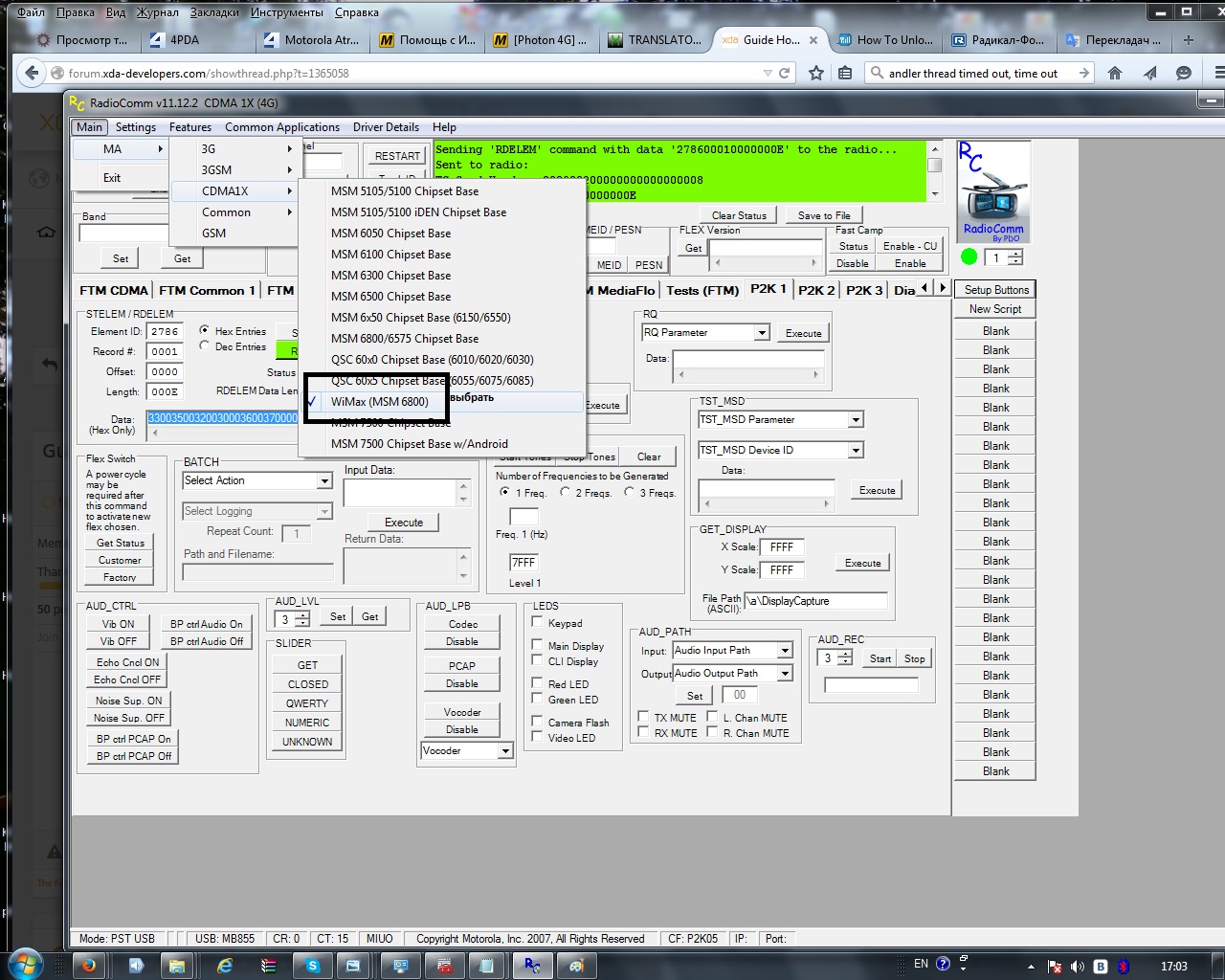The height and width of the screenshot is (980, 1225).
Task: Click the smiley chat icon in Firefox toolbar
Action: pyautogui.click(x=1184, y=73)
